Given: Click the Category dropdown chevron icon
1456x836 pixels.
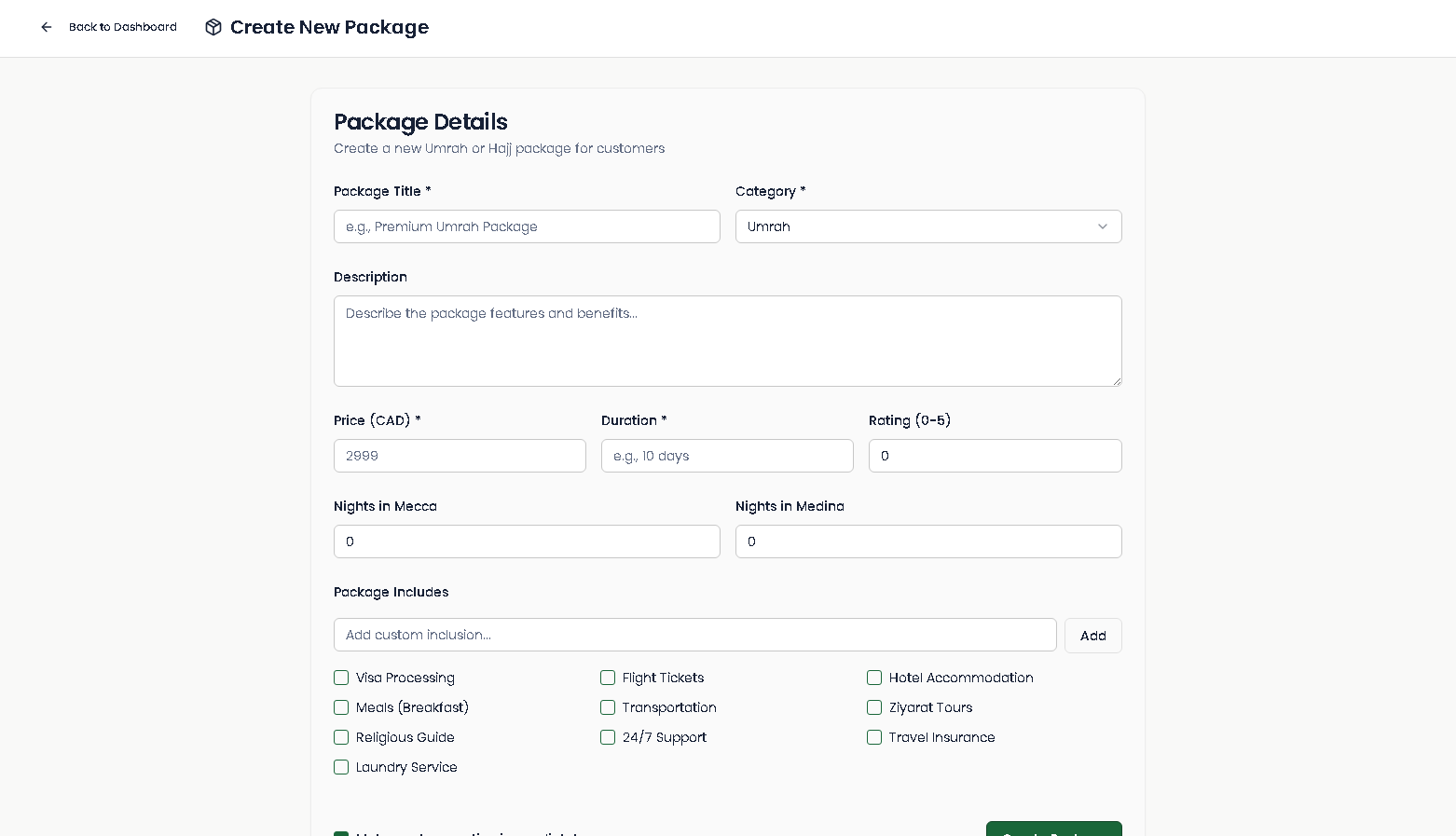Looking at the screenshot, I should 1102,226.
